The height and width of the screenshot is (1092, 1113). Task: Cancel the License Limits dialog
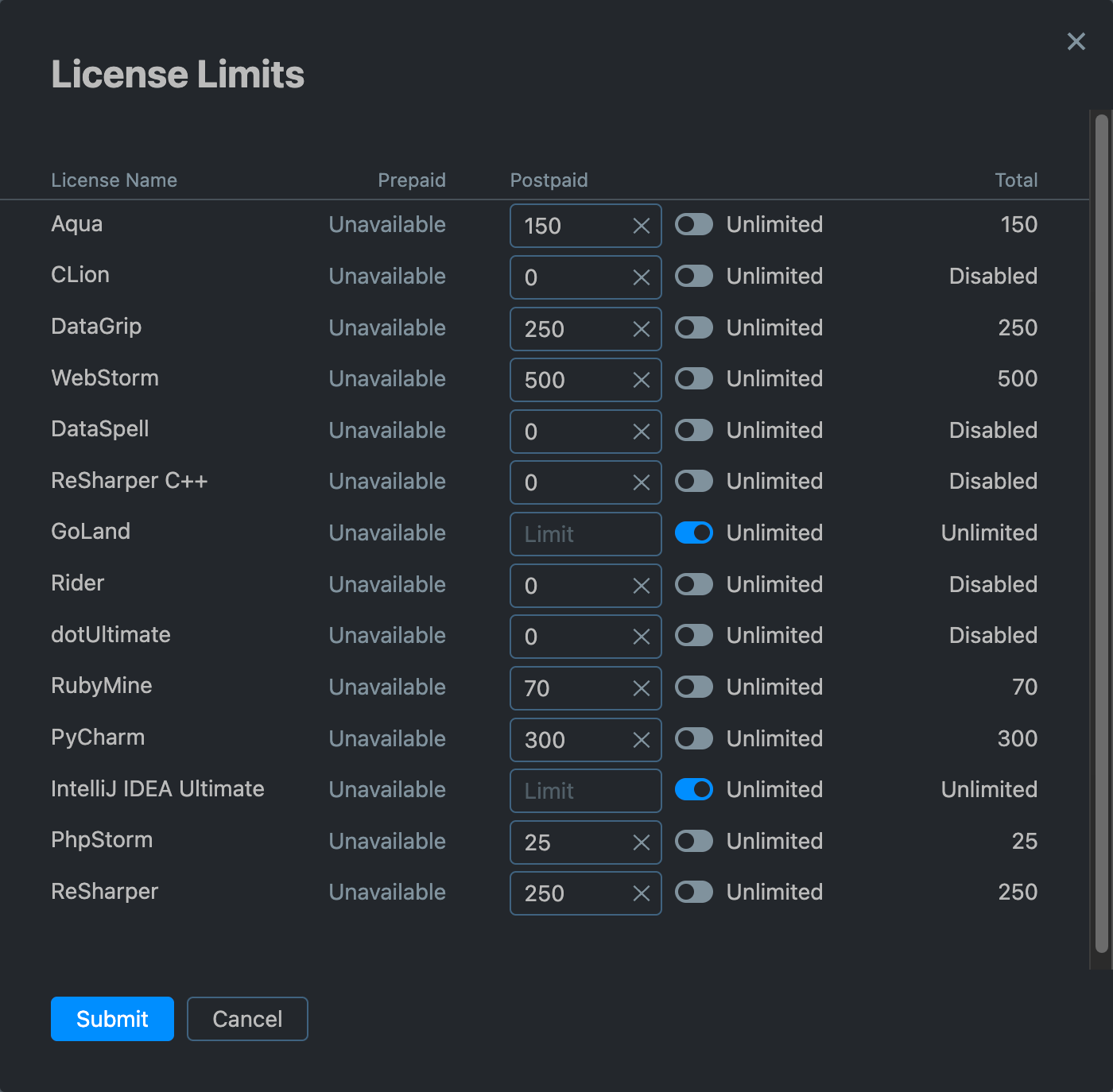(x=246, y=1019)
